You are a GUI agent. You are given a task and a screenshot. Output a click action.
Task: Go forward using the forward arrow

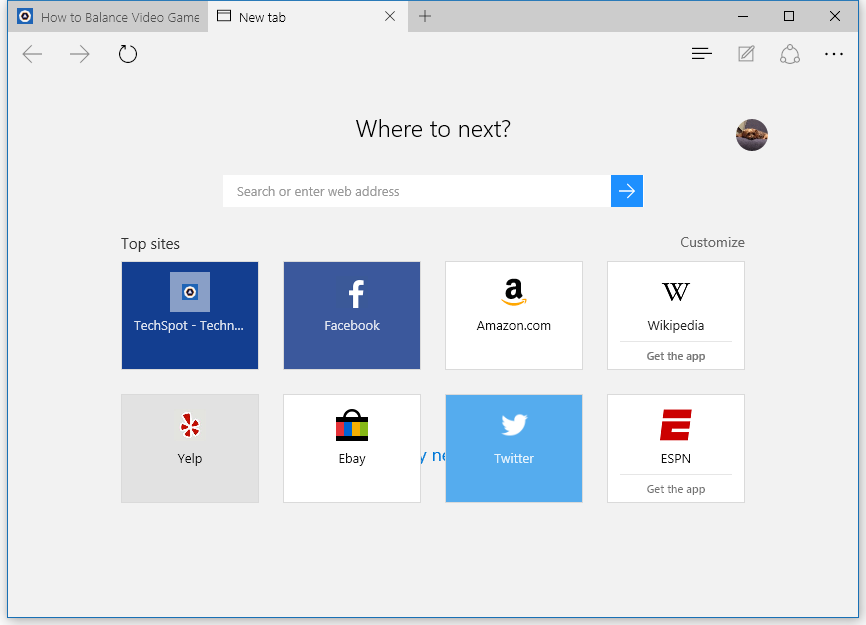[x=80, y=54]
